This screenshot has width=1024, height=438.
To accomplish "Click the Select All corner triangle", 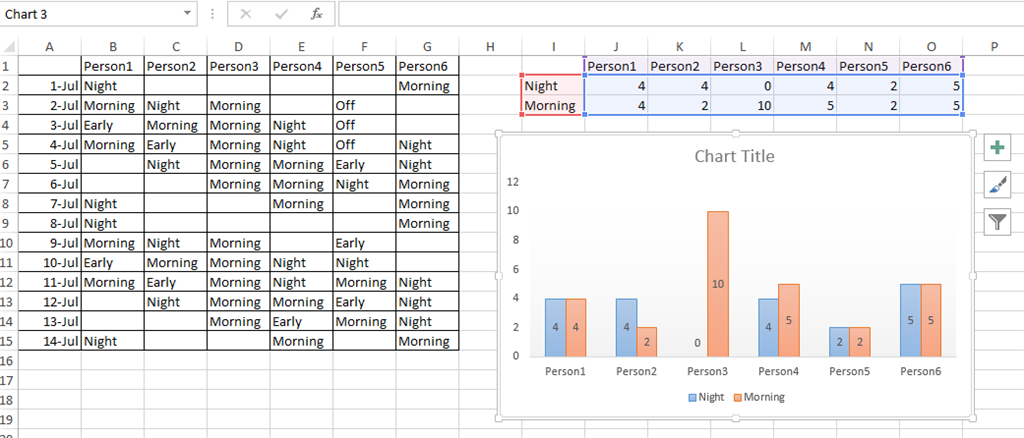I will (9, 46).
